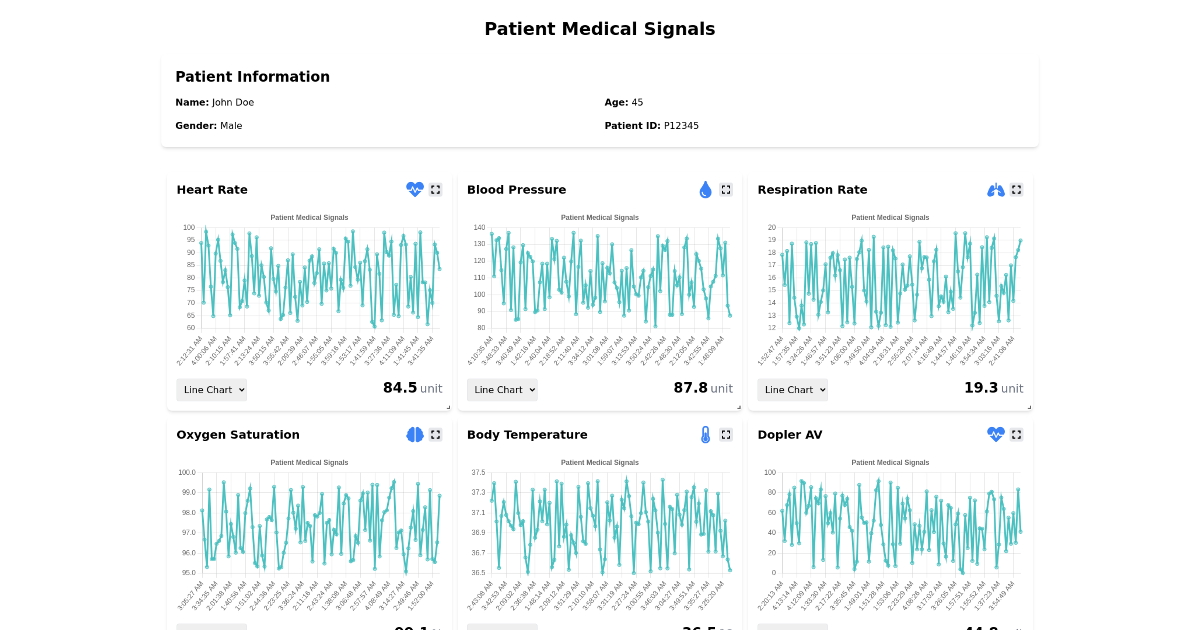The height and width of the screenshot is (630, 1200).
Task: Click the Dopler AV heartbeat icon
Action: (996, 435)
